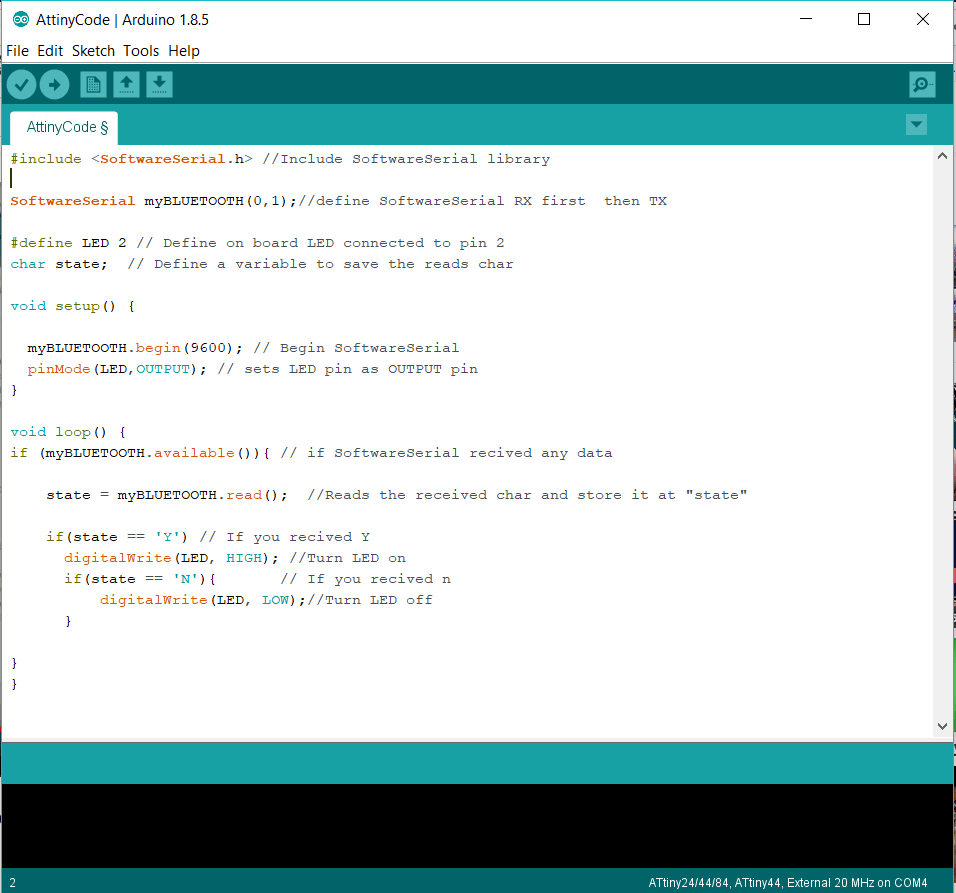The height and width of the screenshot is (893, 956).
Task: Minimize the Arduino window
Action: (x=805, y=19)
